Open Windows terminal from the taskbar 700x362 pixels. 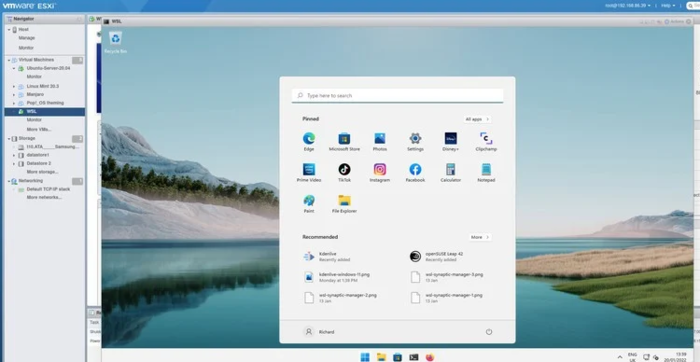[x=414, y=358]
